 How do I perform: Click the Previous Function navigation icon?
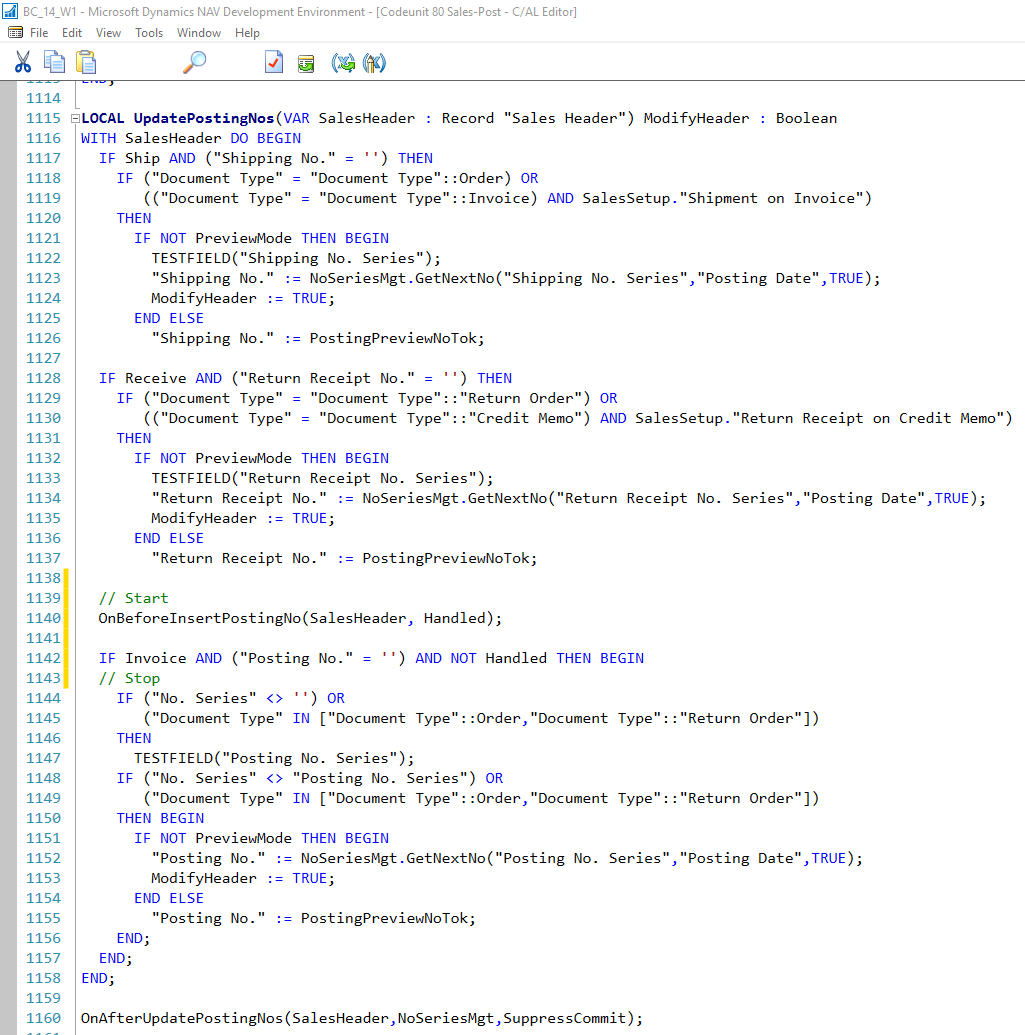click(374, 62)
